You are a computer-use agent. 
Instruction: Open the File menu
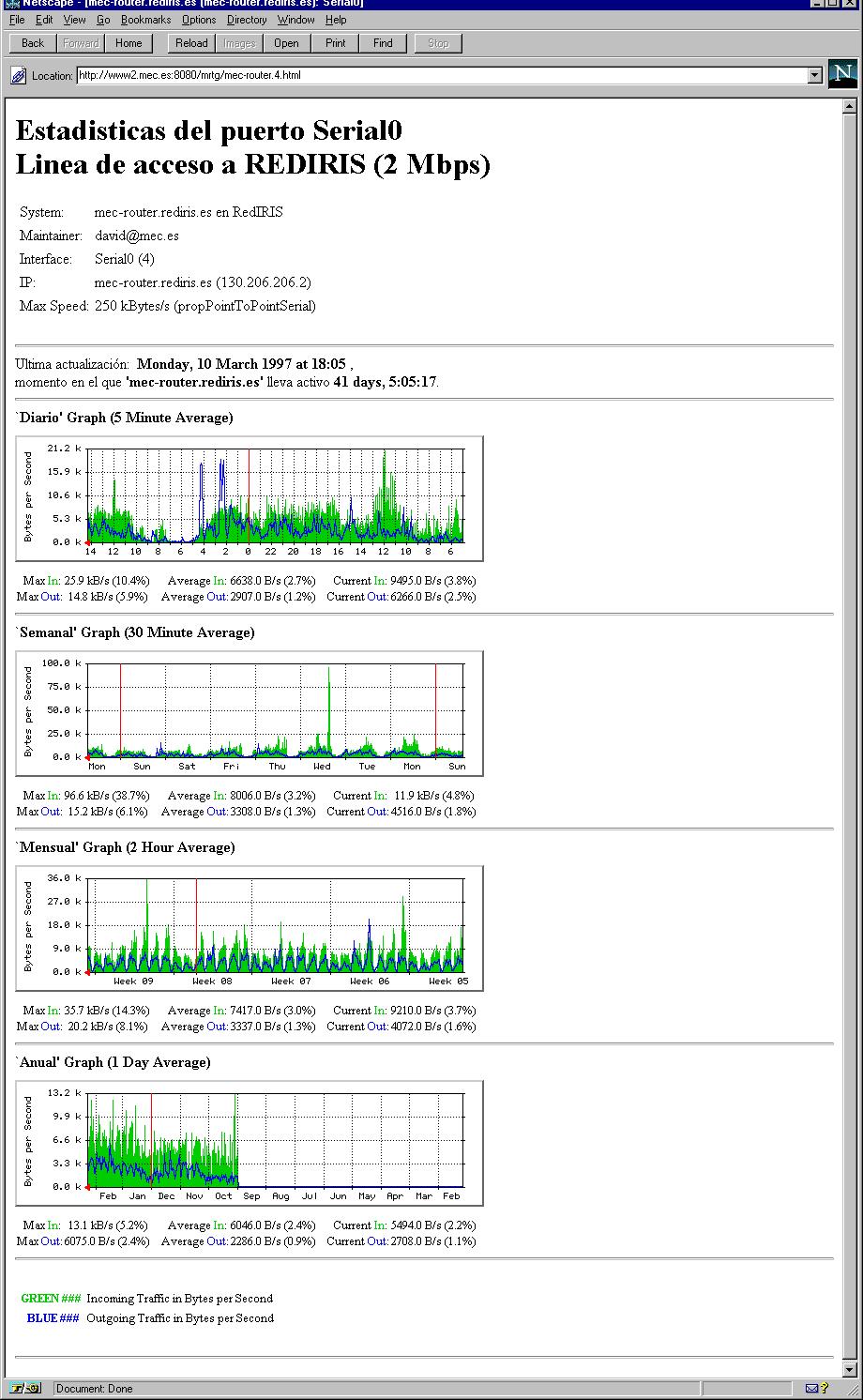pyautogui.click(x=17, y=20)
